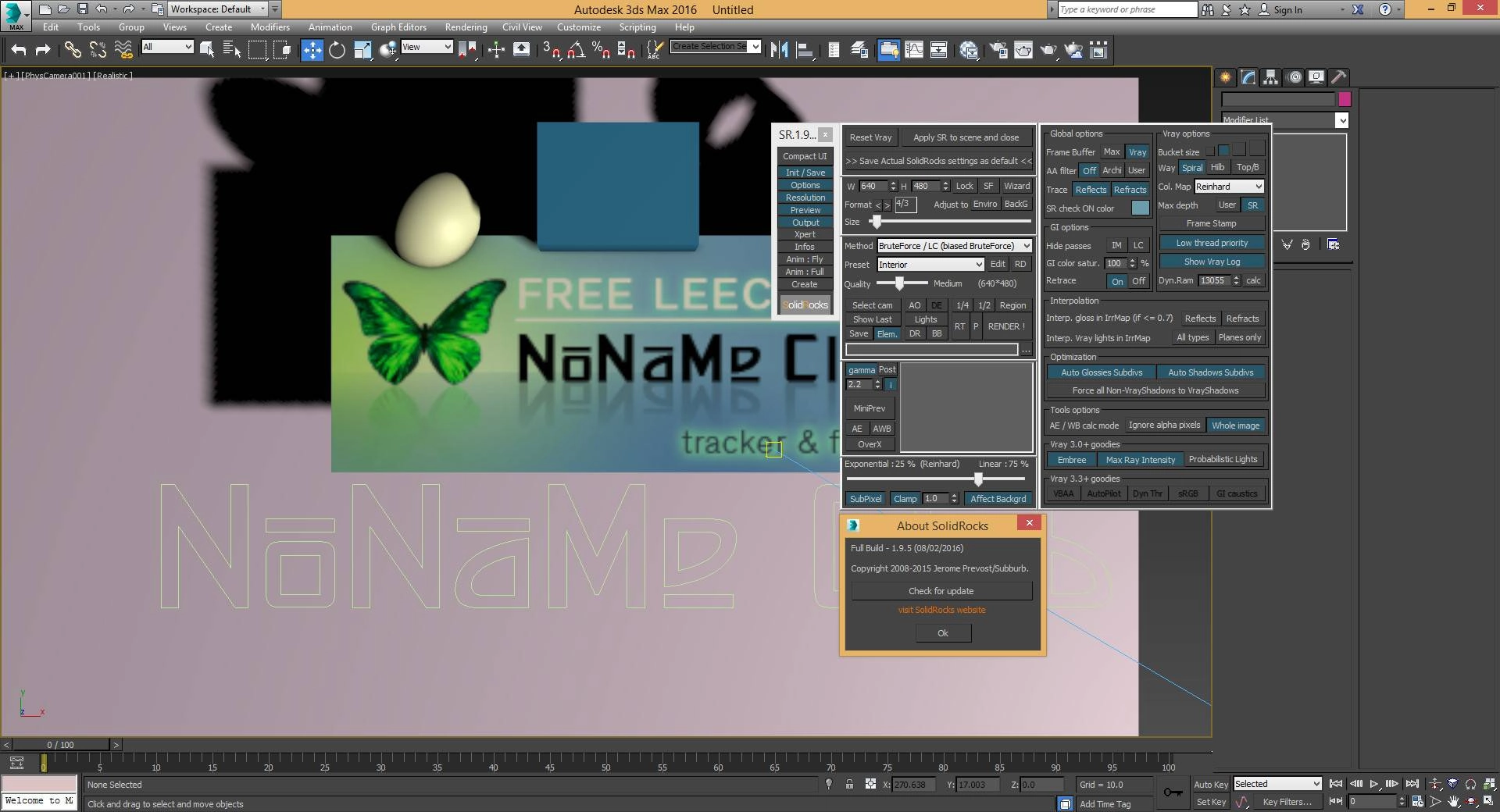Open the reference coordinate View dropdown
Screen dimensions: 1500x812
(427, 47)
